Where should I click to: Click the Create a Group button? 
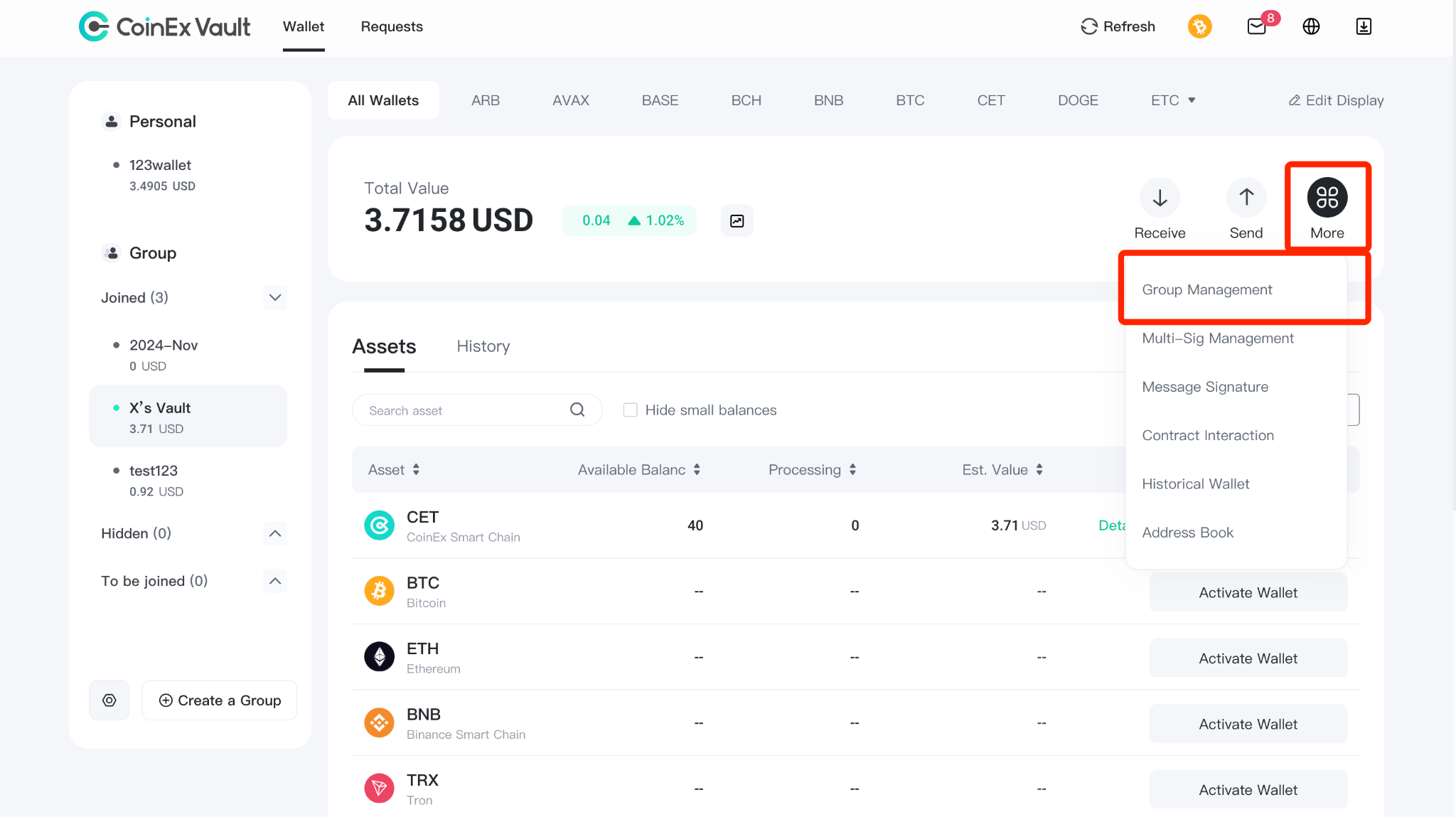click(220, 700)
